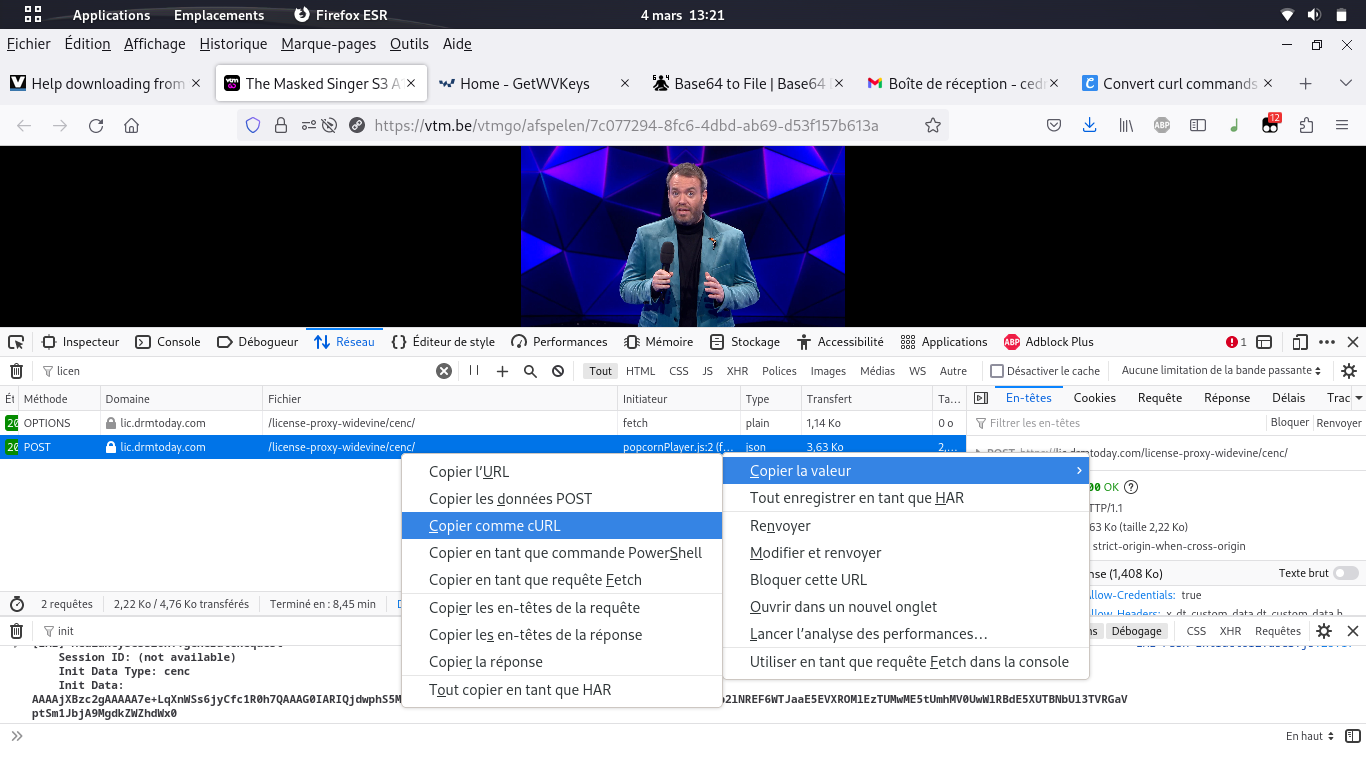Toggle the Texte brut switch
1366x768 pixels.
[x=1345, y=573]
